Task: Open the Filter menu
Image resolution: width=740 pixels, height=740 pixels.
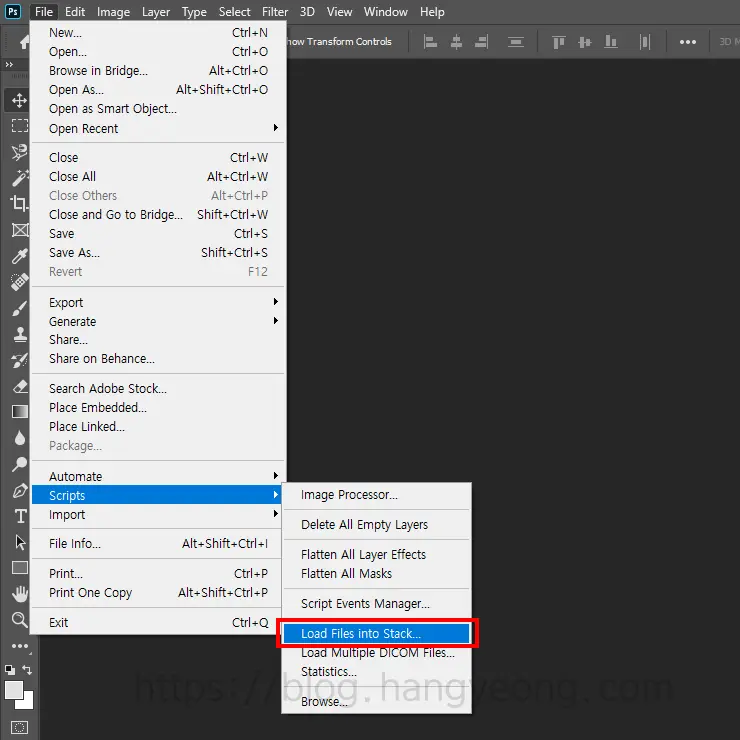Action: click(275, 12)
